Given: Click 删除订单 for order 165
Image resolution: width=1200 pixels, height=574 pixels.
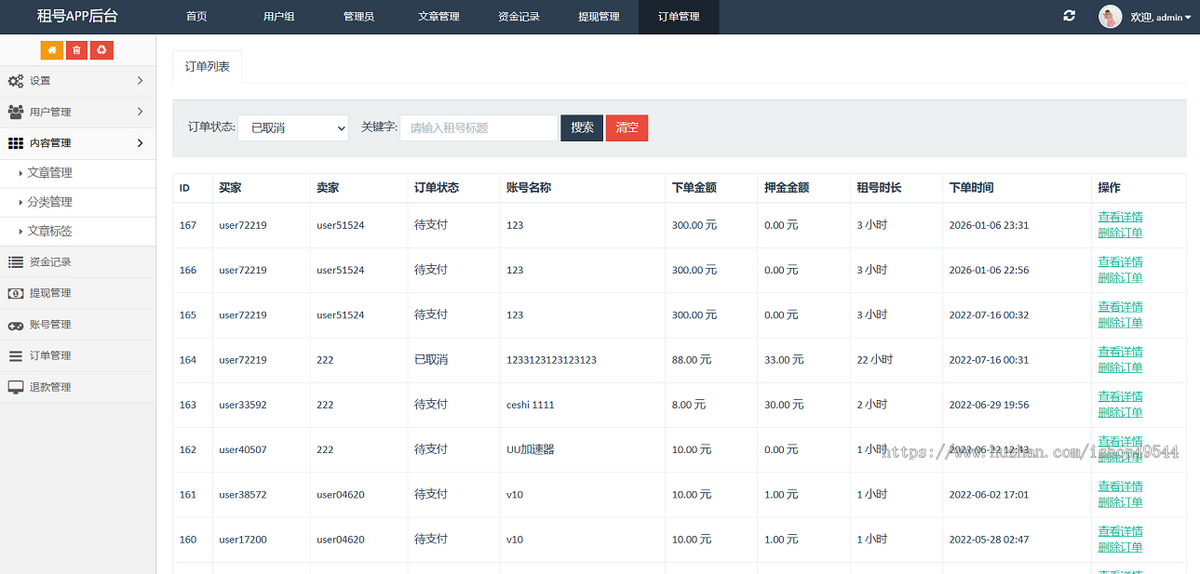Looking at the screenshot, I should click(1120, 323).
